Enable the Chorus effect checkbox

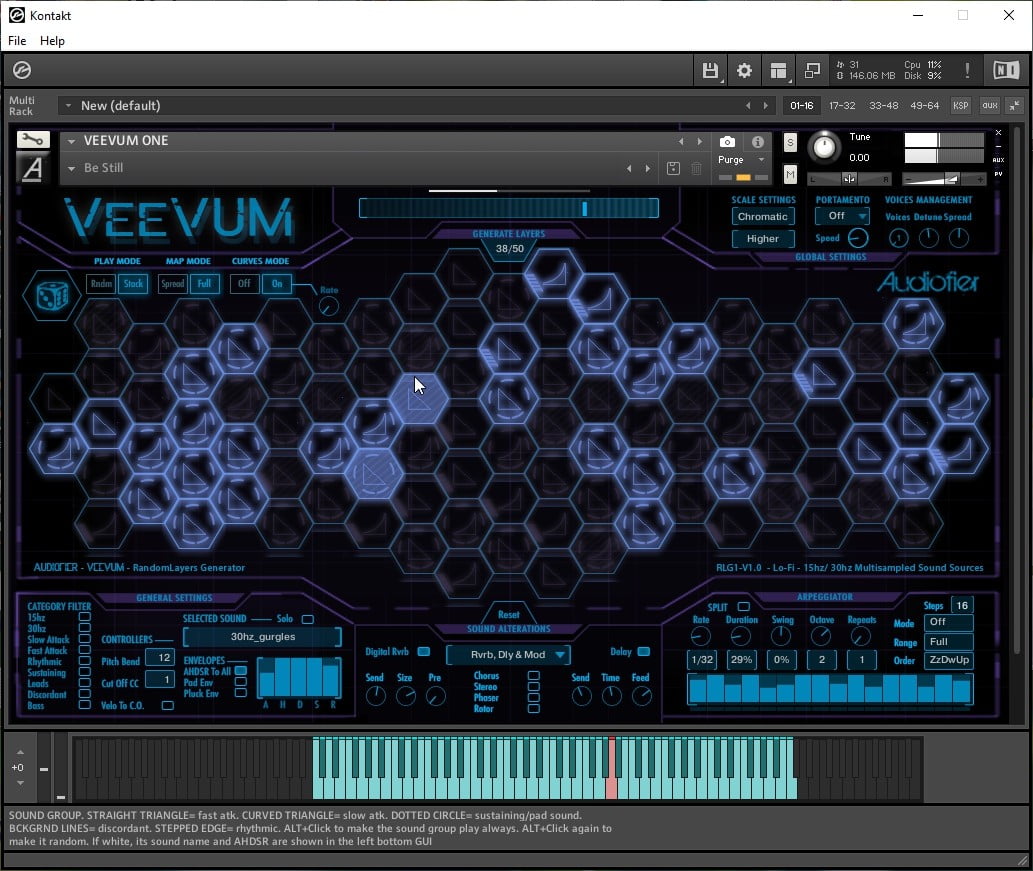534,676
